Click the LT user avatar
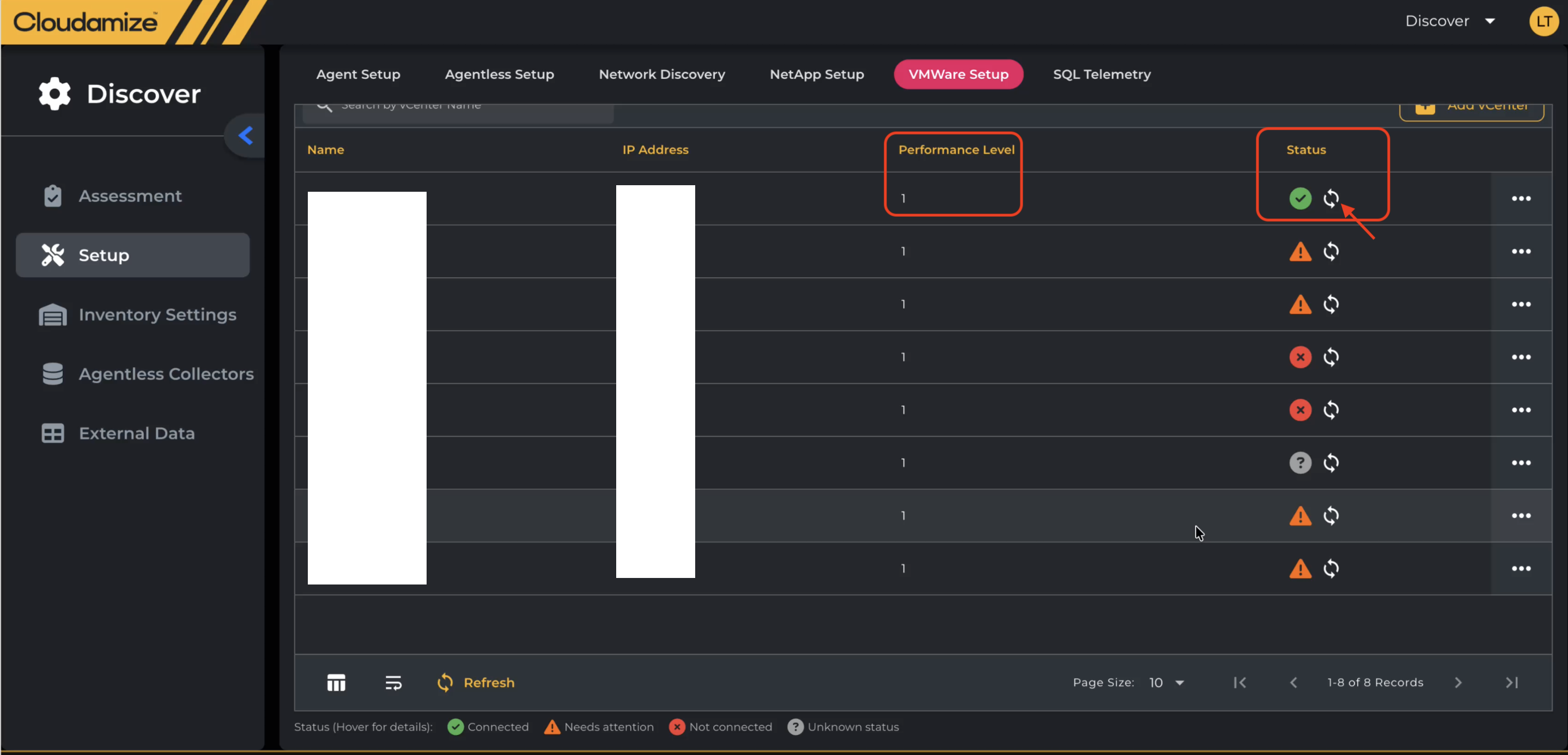1568x755 pixels. (x=1543, y=21)
